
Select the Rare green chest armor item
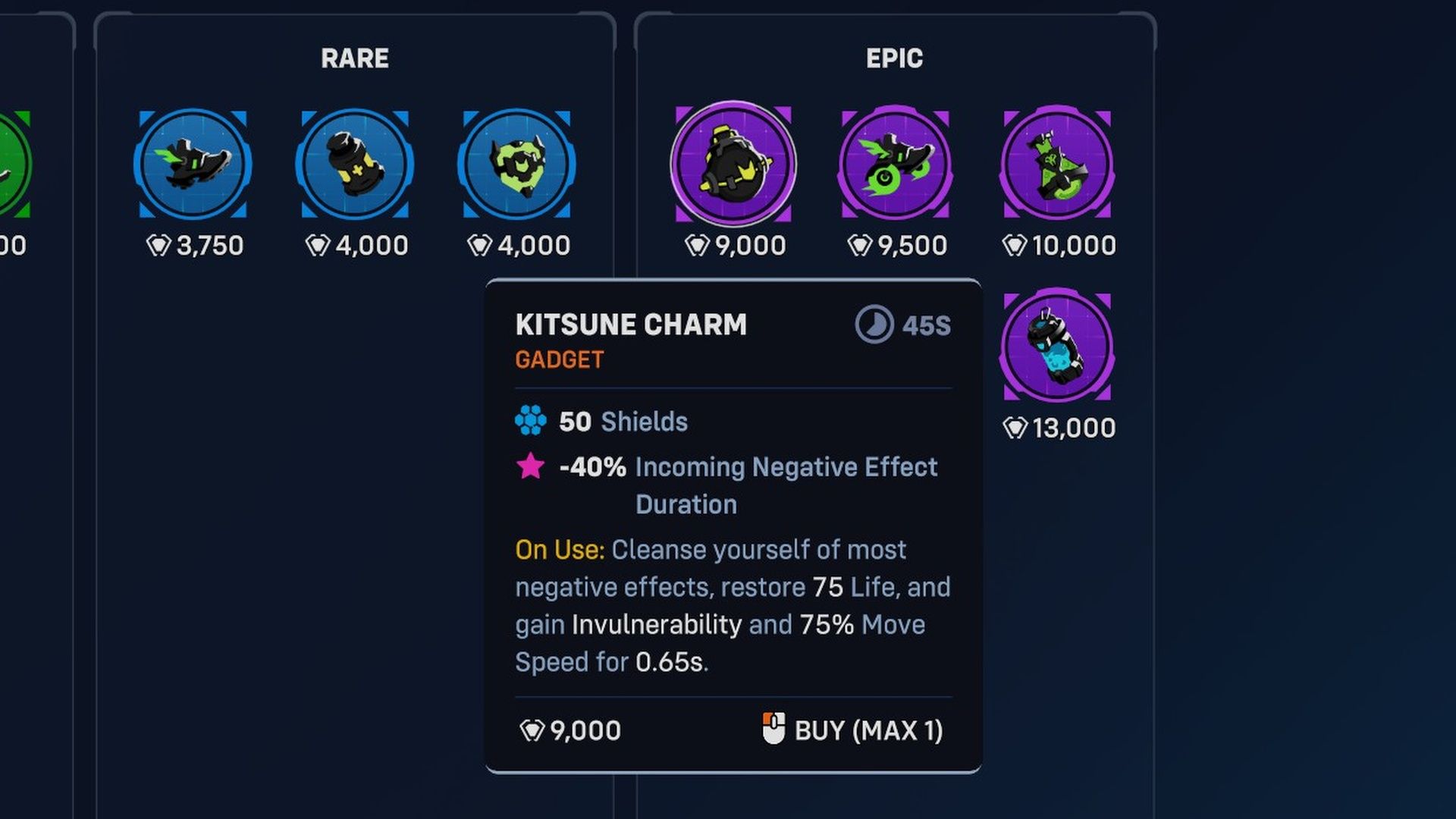pyautogui.click(x=516, y=164)
